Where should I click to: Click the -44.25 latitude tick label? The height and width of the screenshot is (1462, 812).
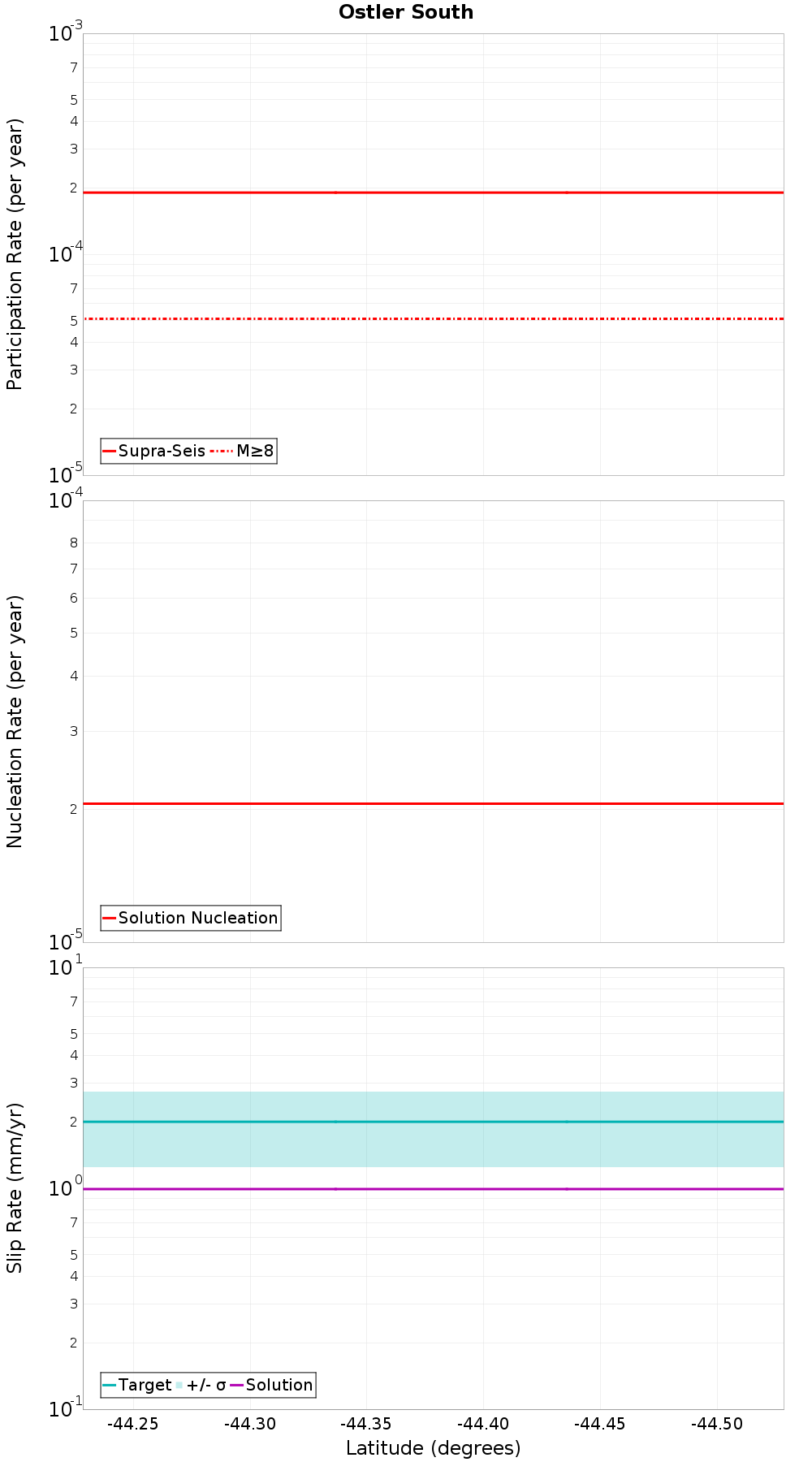point(133,1424)
